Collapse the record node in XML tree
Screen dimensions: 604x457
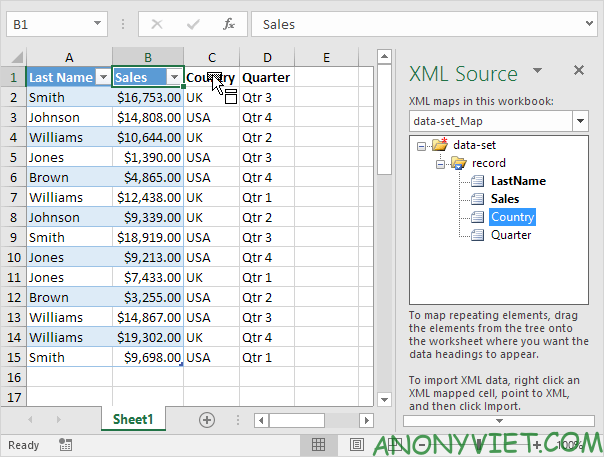tap(439, 163)
